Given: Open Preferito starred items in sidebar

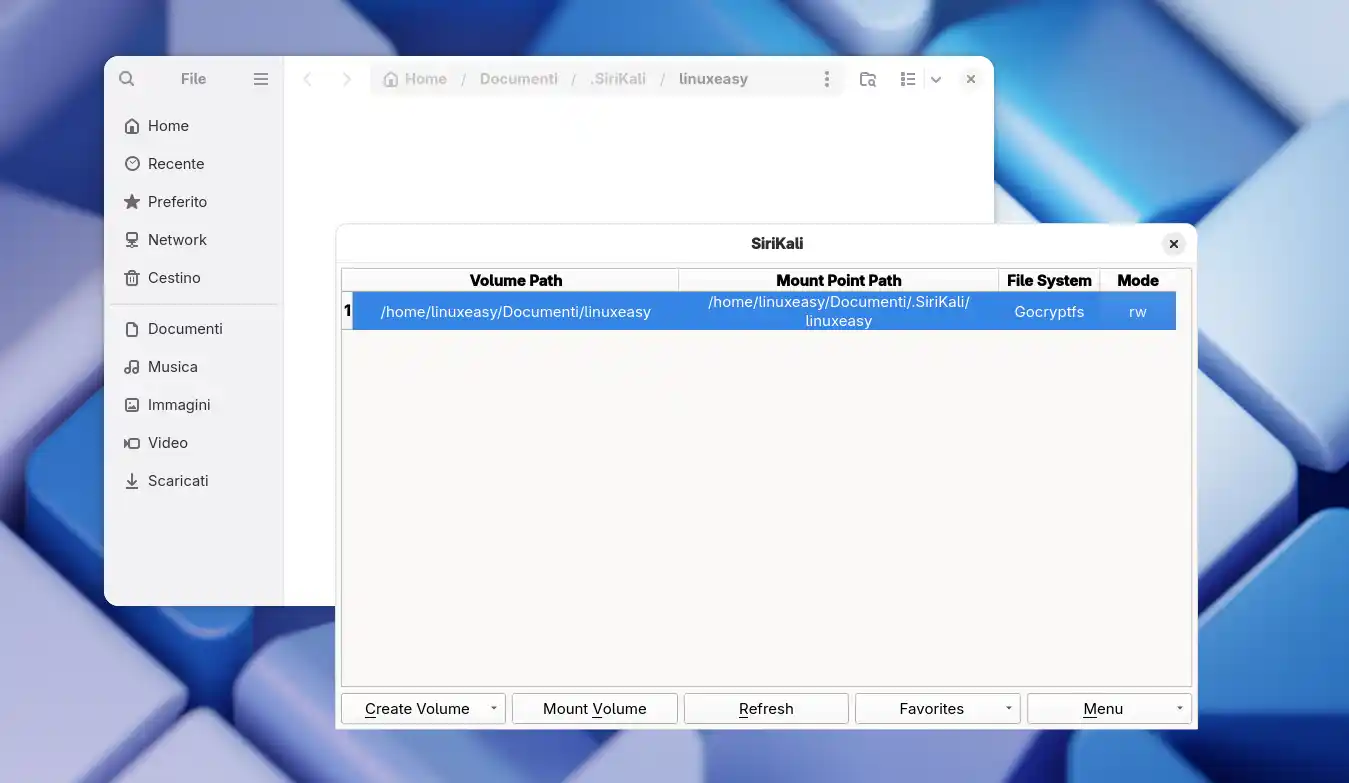Looking at the screenshot, I should click(x=177, y=202).
